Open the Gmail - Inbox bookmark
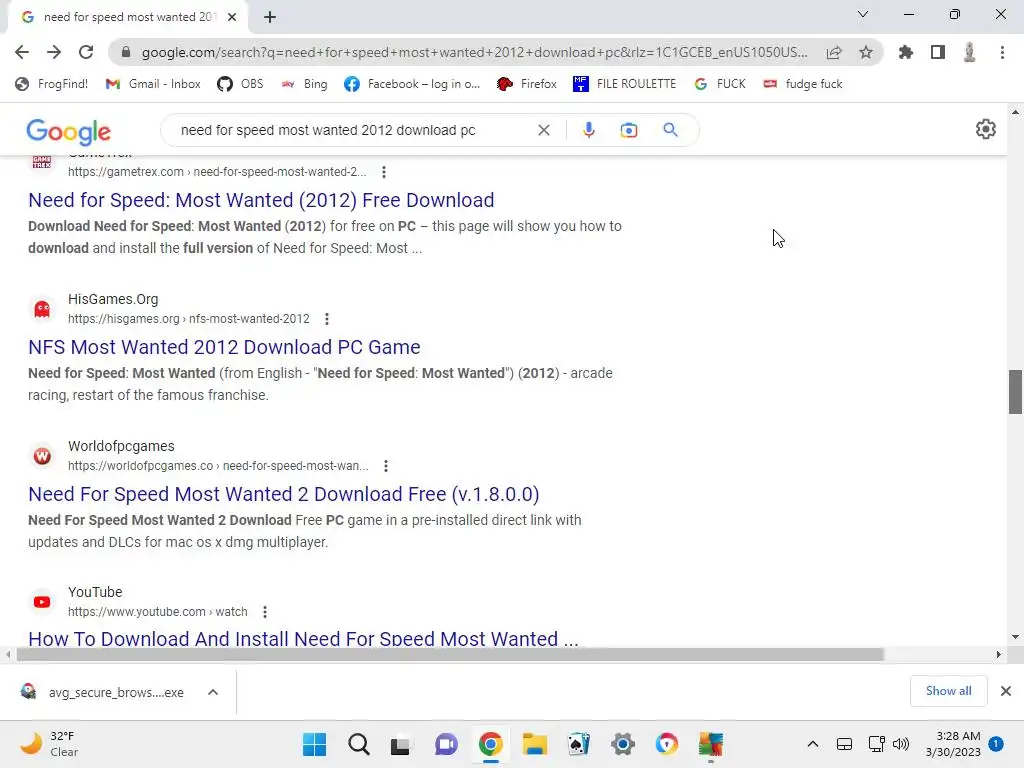This screenshot has width=1024, height=768. (153, 84)
